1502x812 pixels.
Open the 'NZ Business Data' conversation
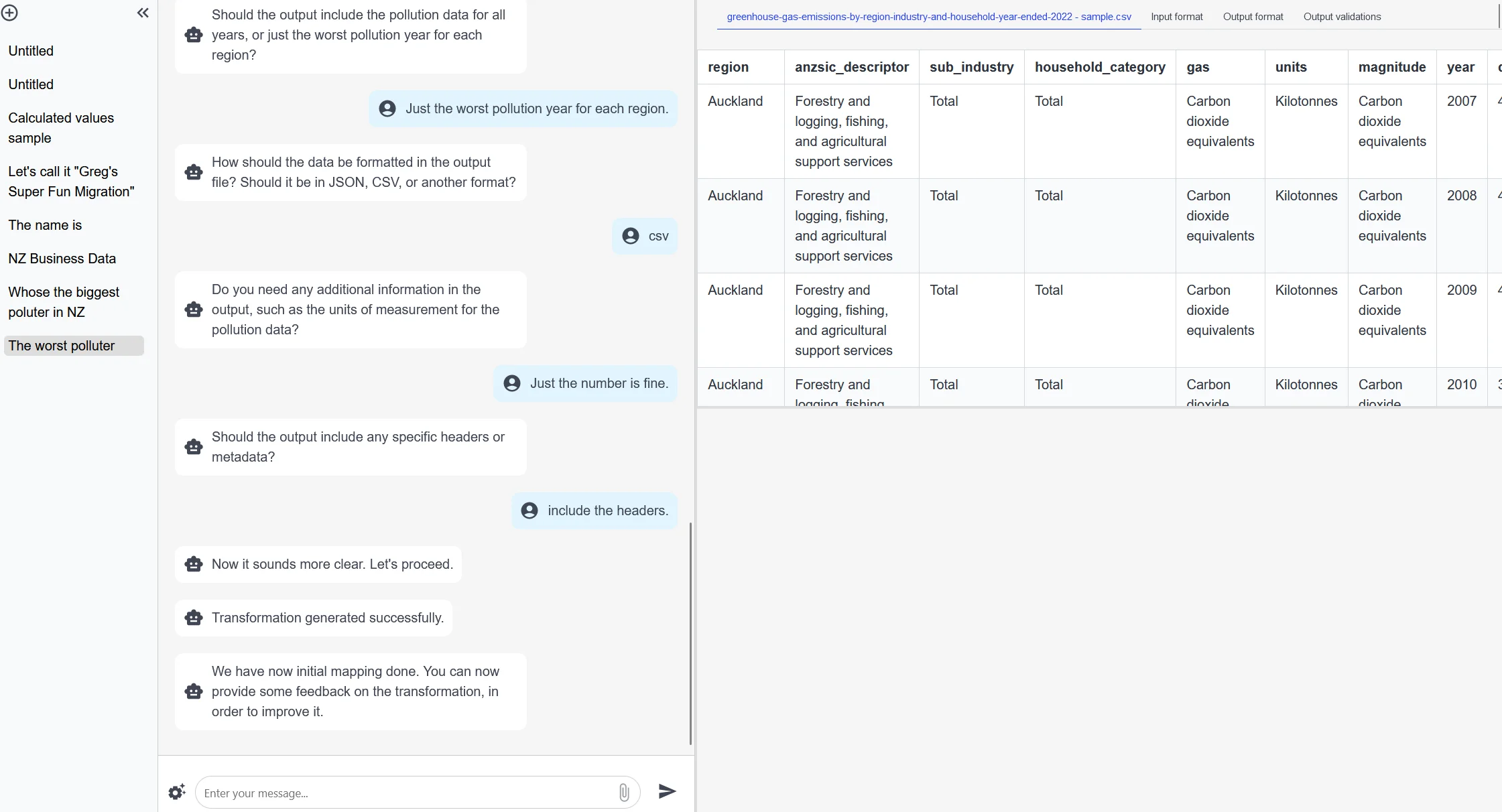pos(62,259)
